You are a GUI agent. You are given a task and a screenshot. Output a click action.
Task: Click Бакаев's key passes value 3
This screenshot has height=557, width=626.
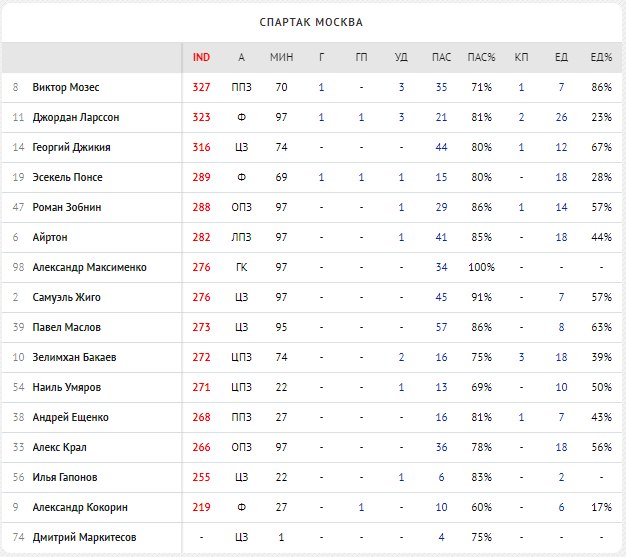point(521,357)
